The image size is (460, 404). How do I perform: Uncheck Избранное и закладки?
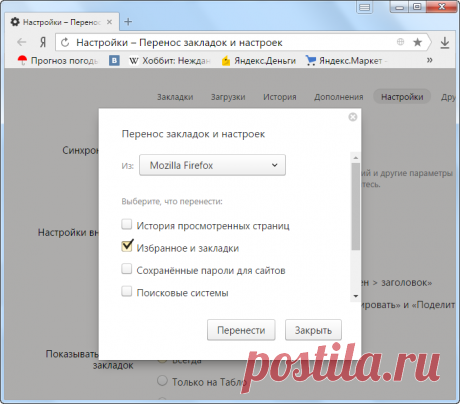point(127,246)
